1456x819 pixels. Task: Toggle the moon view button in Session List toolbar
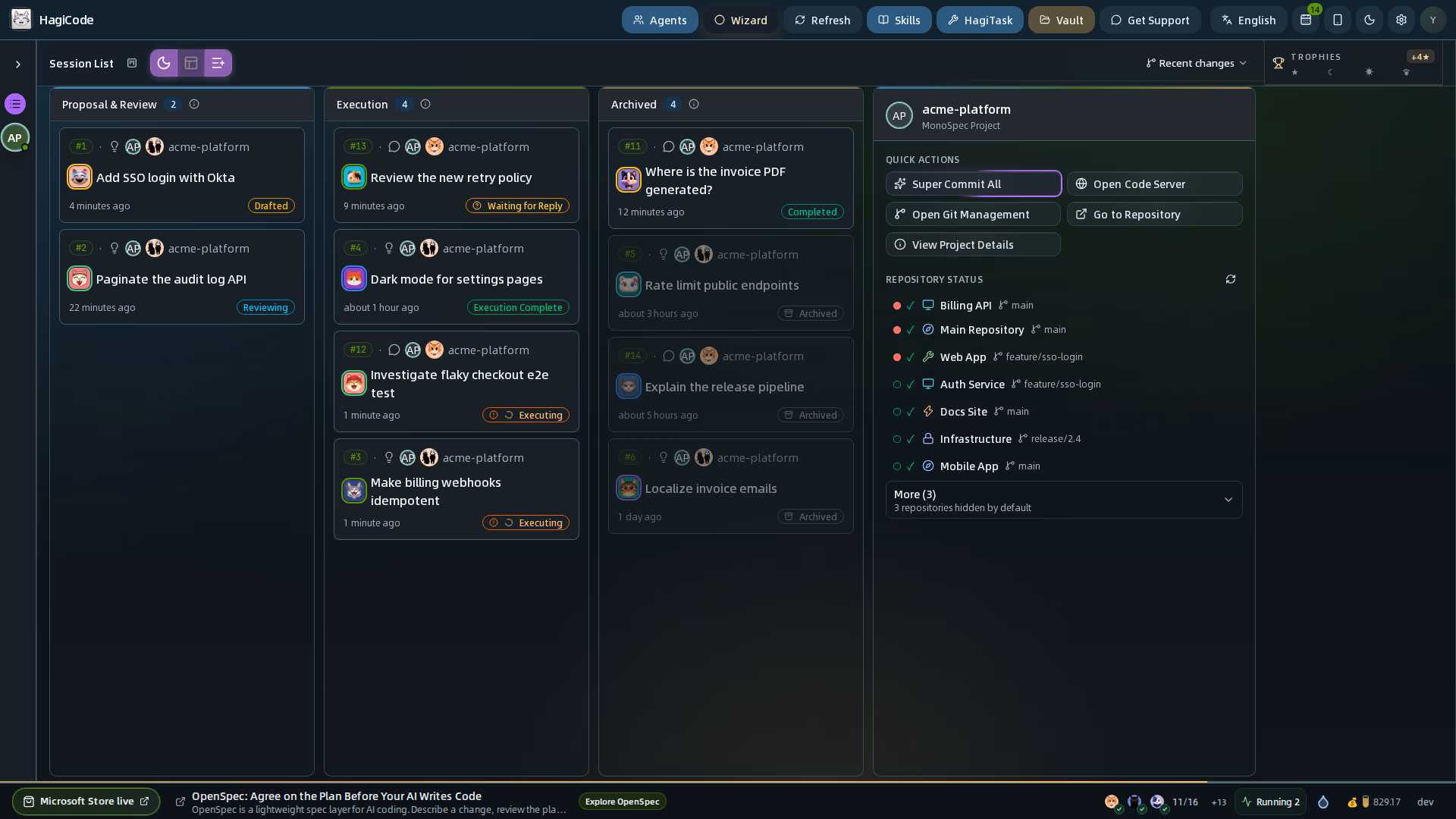[x=164, y=63]
